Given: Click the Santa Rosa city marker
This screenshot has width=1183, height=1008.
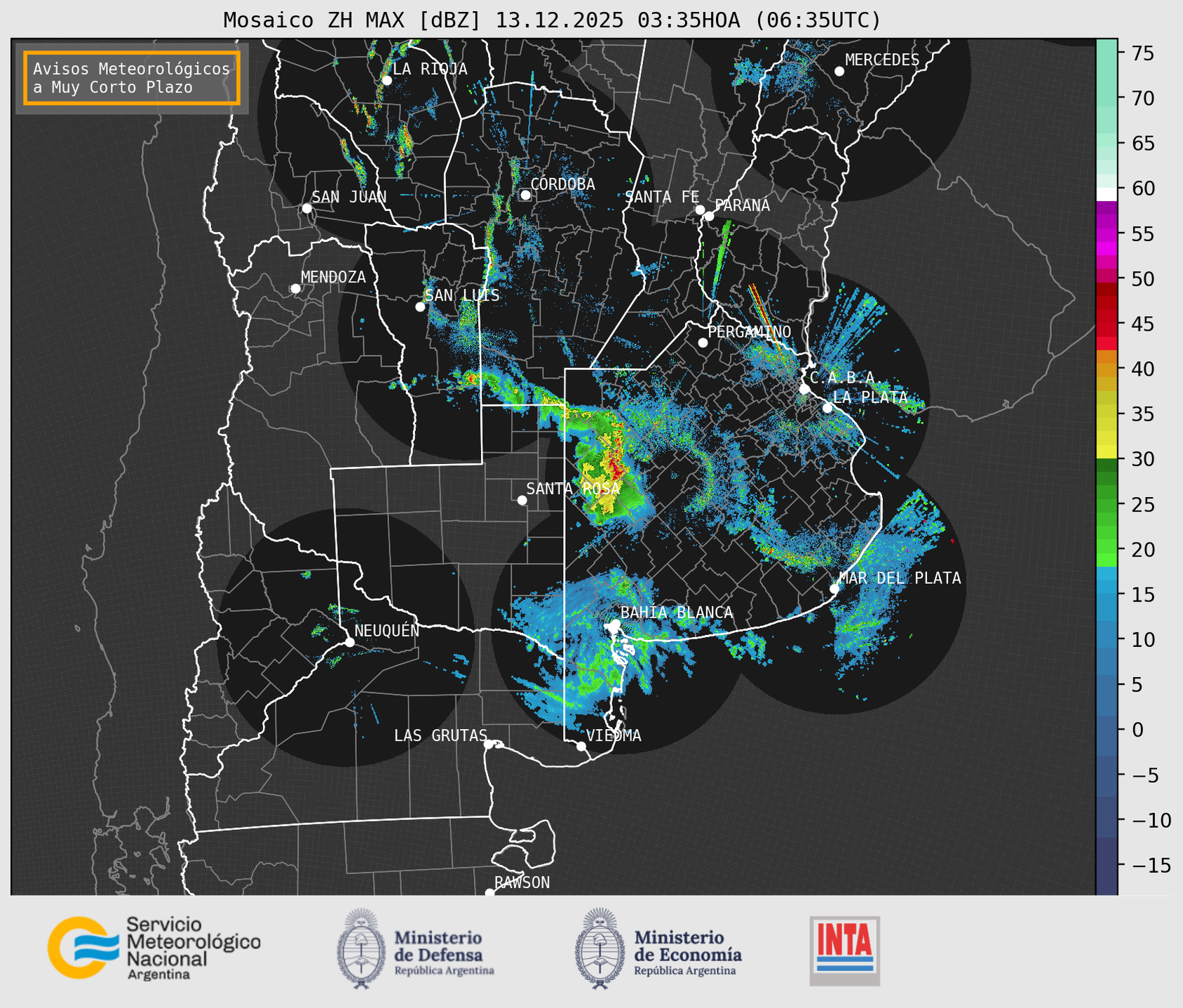Looking at the screenshot, I should point(522,500).
